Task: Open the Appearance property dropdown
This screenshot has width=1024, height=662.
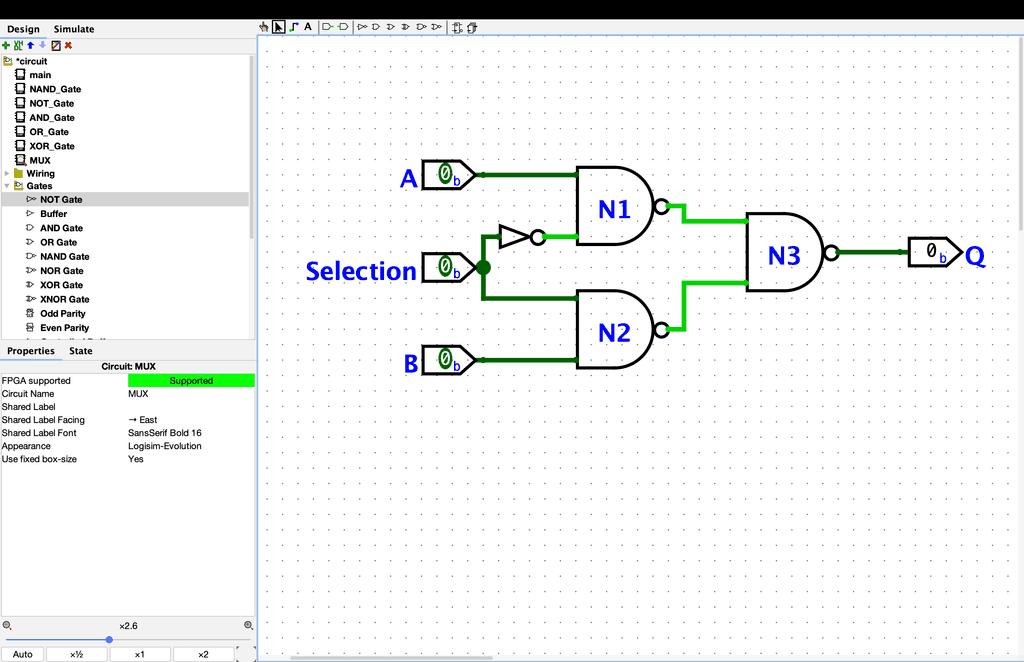Action: 190,446
